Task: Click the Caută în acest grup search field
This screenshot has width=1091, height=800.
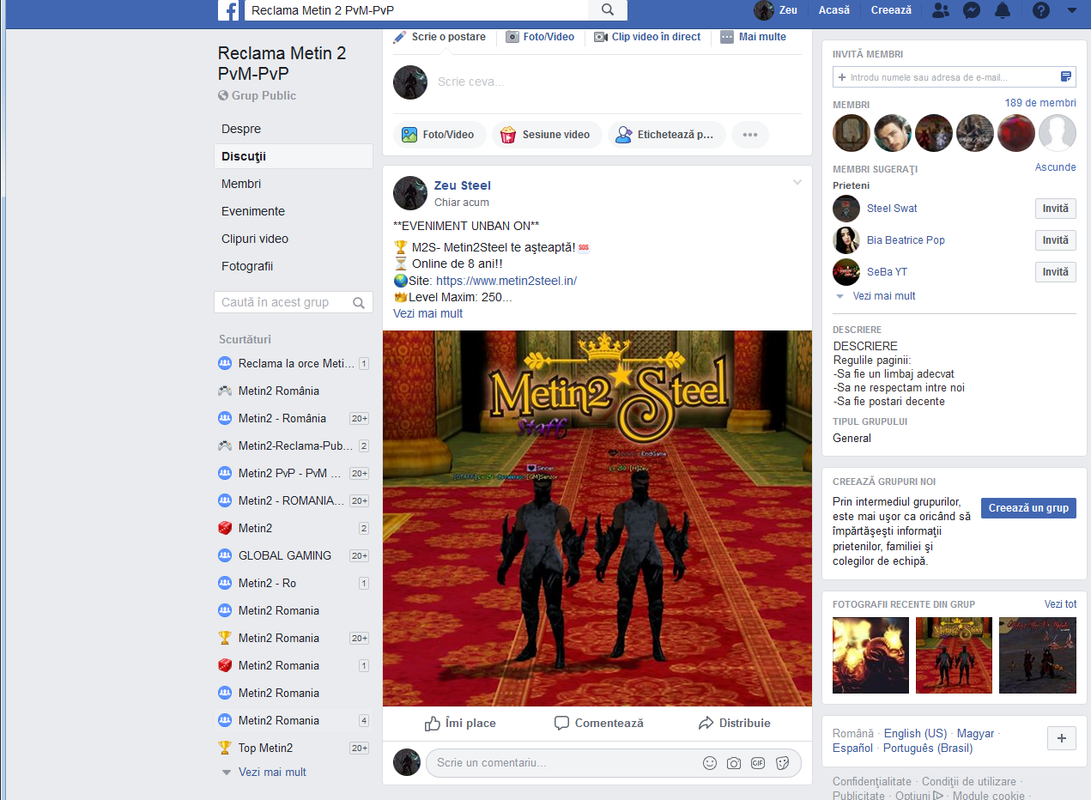Action: (293, 303)
